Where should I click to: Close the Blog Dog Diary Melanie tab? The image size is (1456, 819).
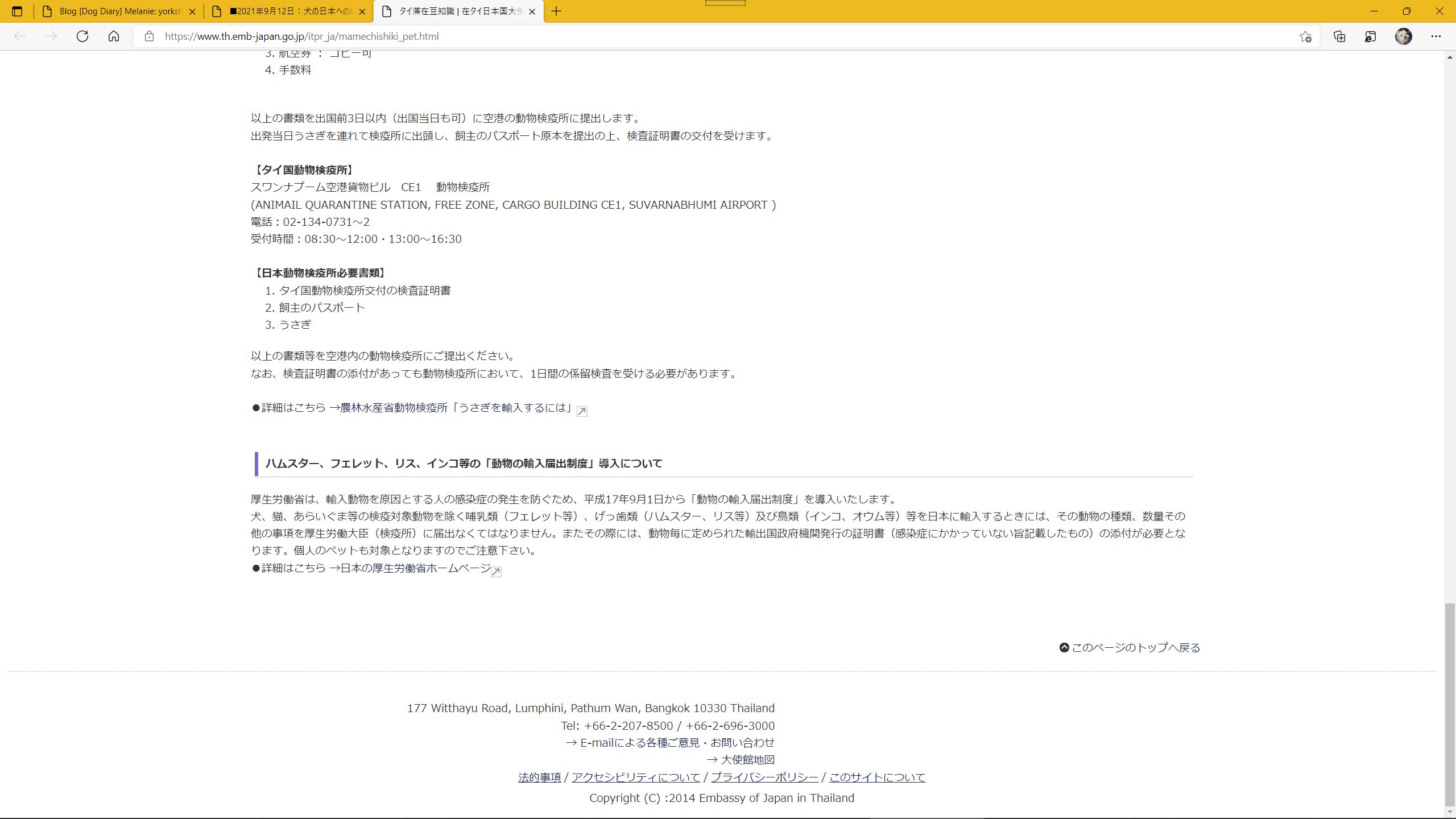coord(192,11)
